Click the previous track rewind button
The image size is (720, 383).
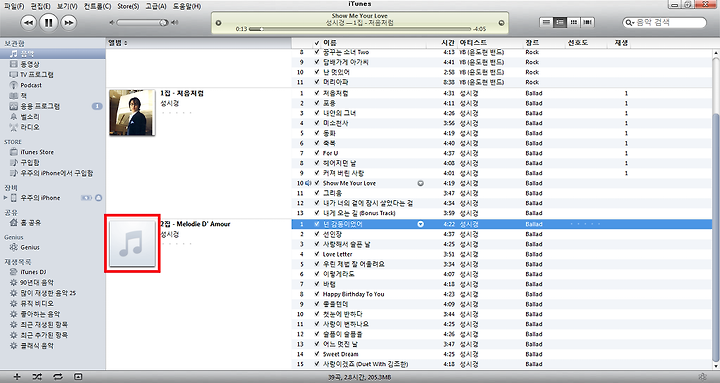[28, 23]
